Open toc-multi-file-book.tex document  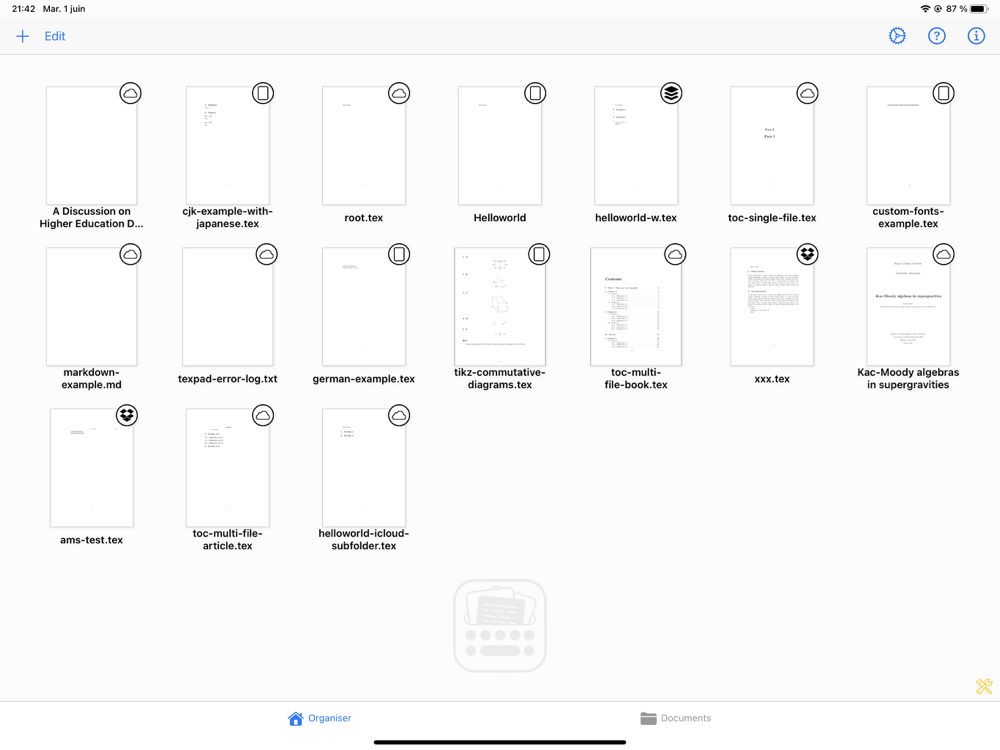636,307
